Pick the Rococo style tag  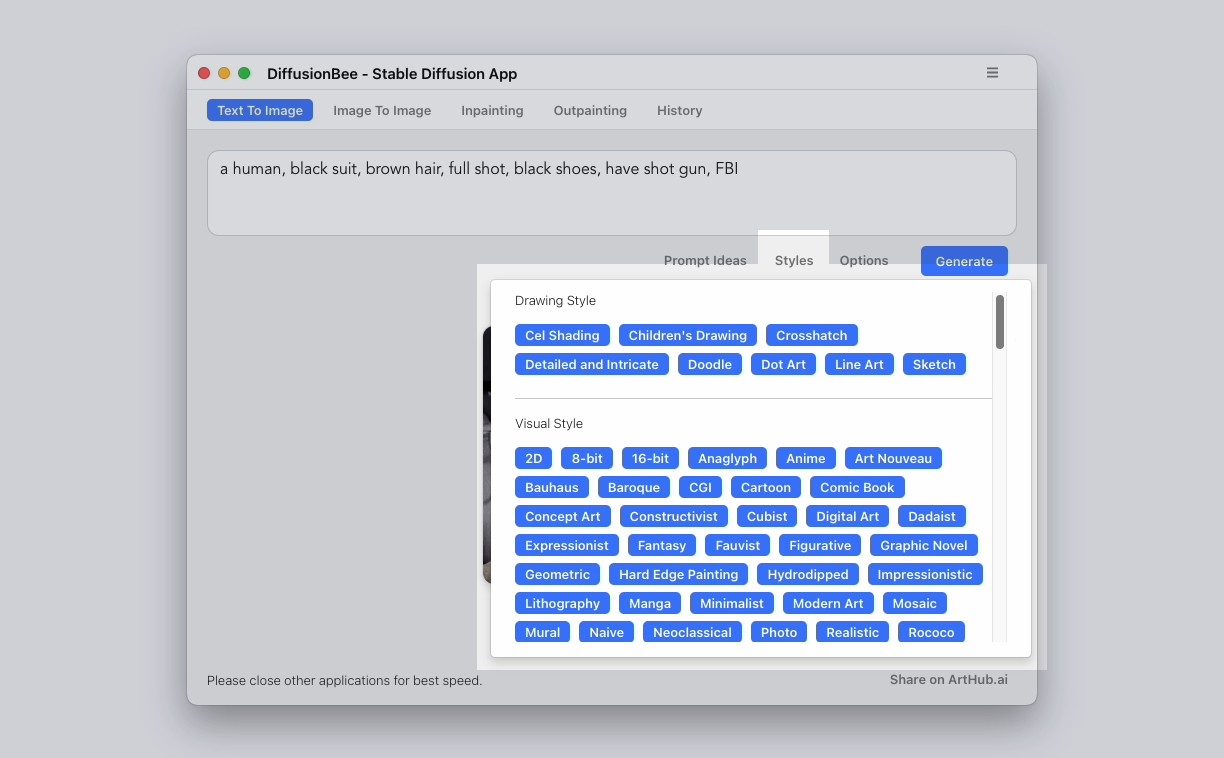click(x=932, y=632)
